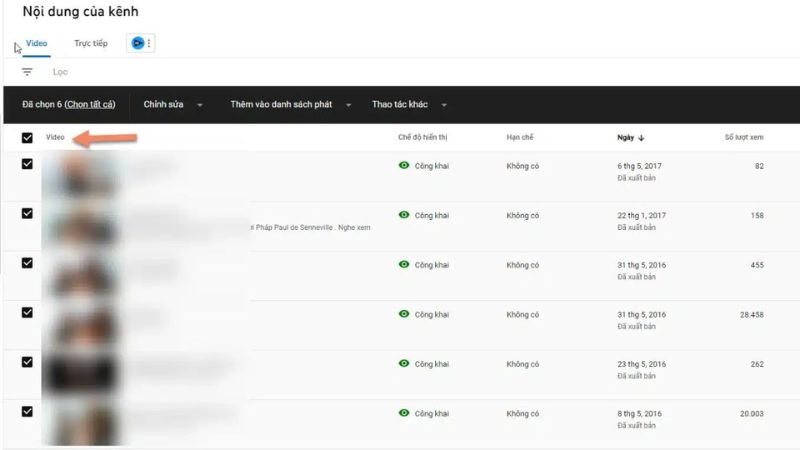Click green eye icon for 82-view video
The image size is (800, 450).
404,165
